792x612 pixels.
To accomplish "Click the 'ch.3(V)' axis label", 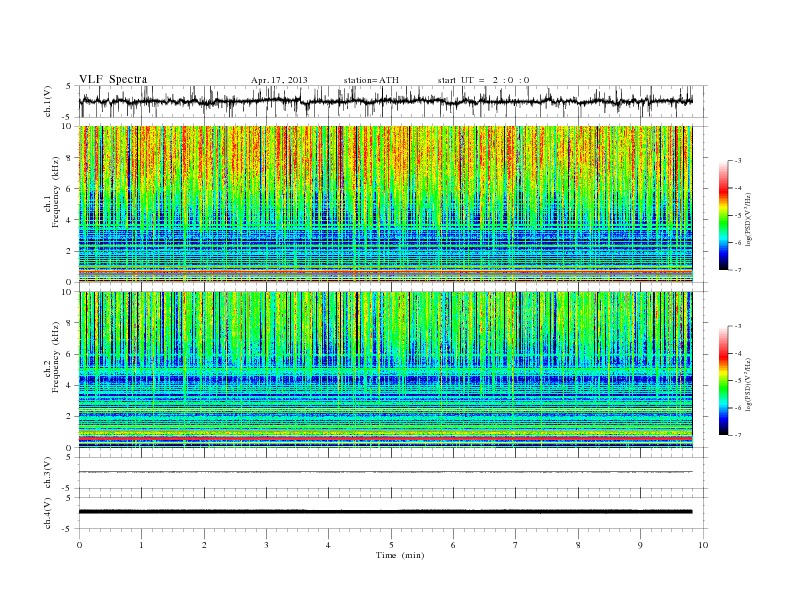I will click(x=48, y=473).
